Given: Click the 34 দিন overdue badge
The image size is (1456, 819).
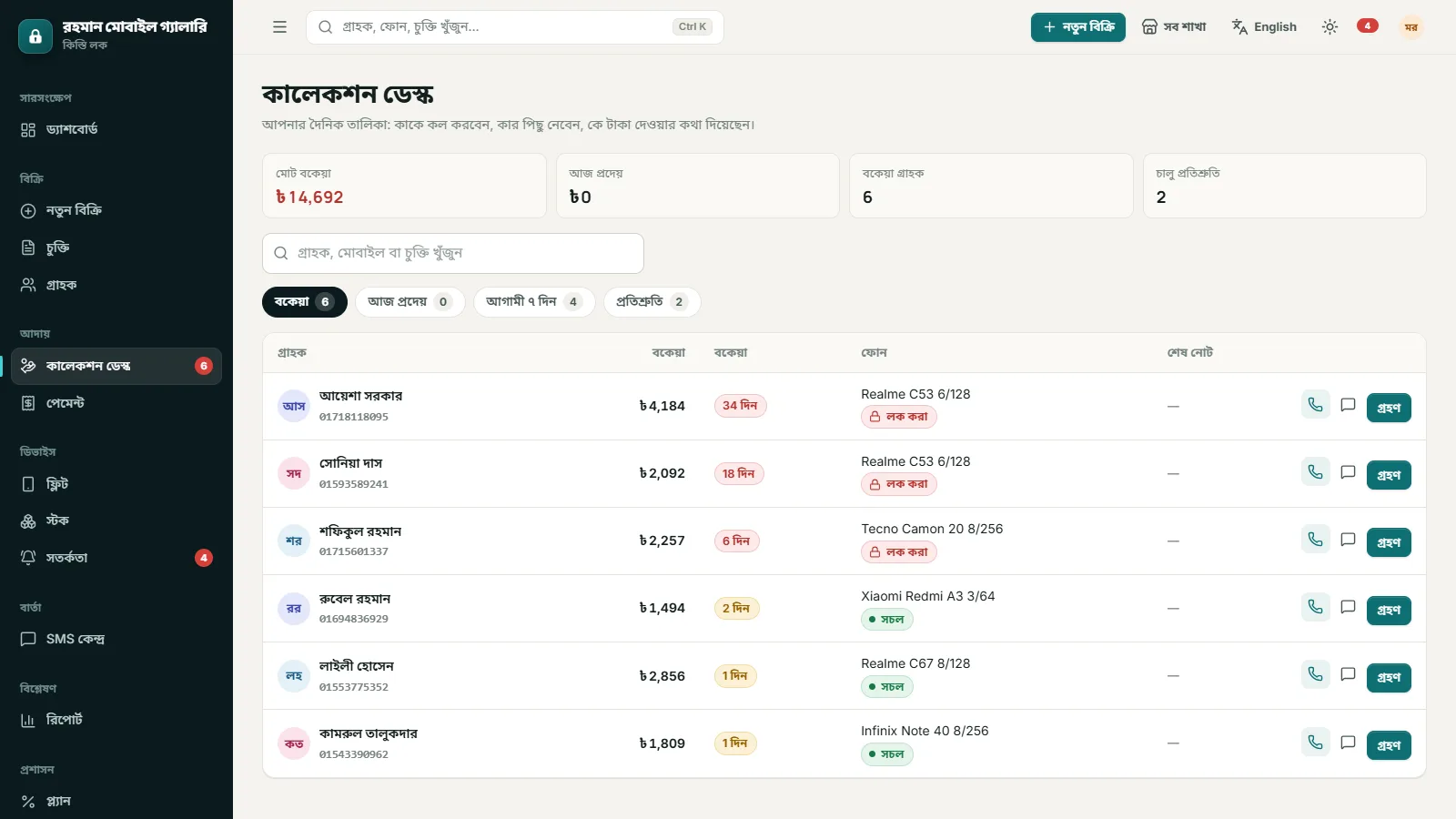Looking at the screenshot, I should (x=740, y=406).
